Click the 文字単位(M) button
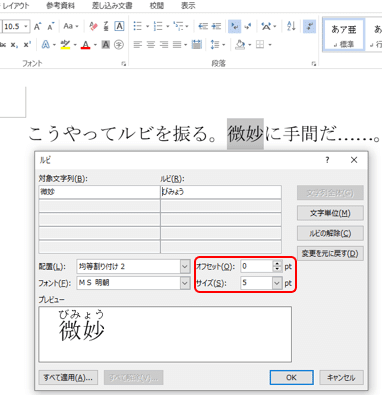382x395 pixels. (330, 213)
